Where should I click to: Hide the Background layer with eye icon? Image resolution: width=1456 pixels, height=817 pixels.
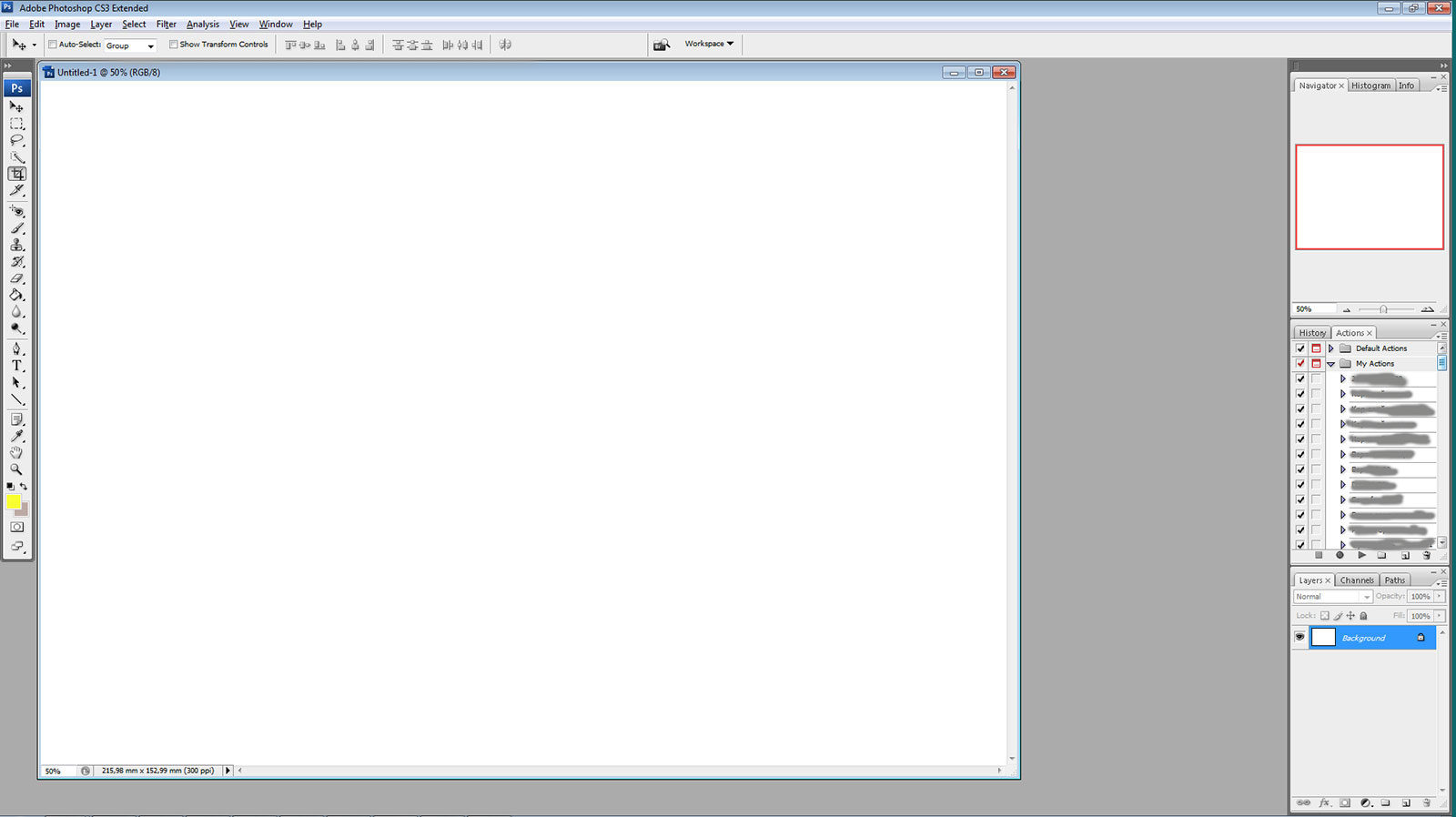(1299, 638)
